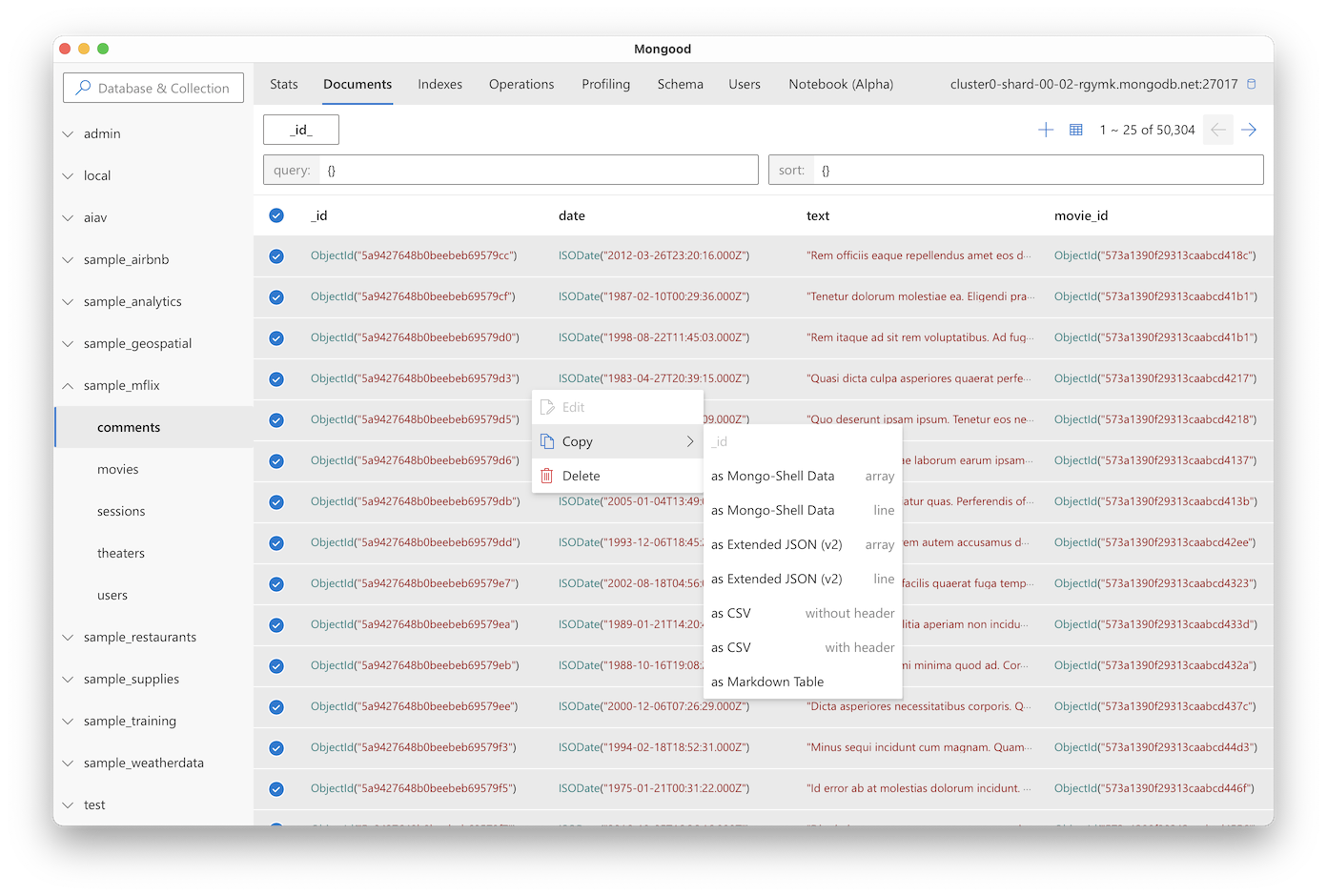
Task: Open the theaters collection
Action: pos(154,553)
